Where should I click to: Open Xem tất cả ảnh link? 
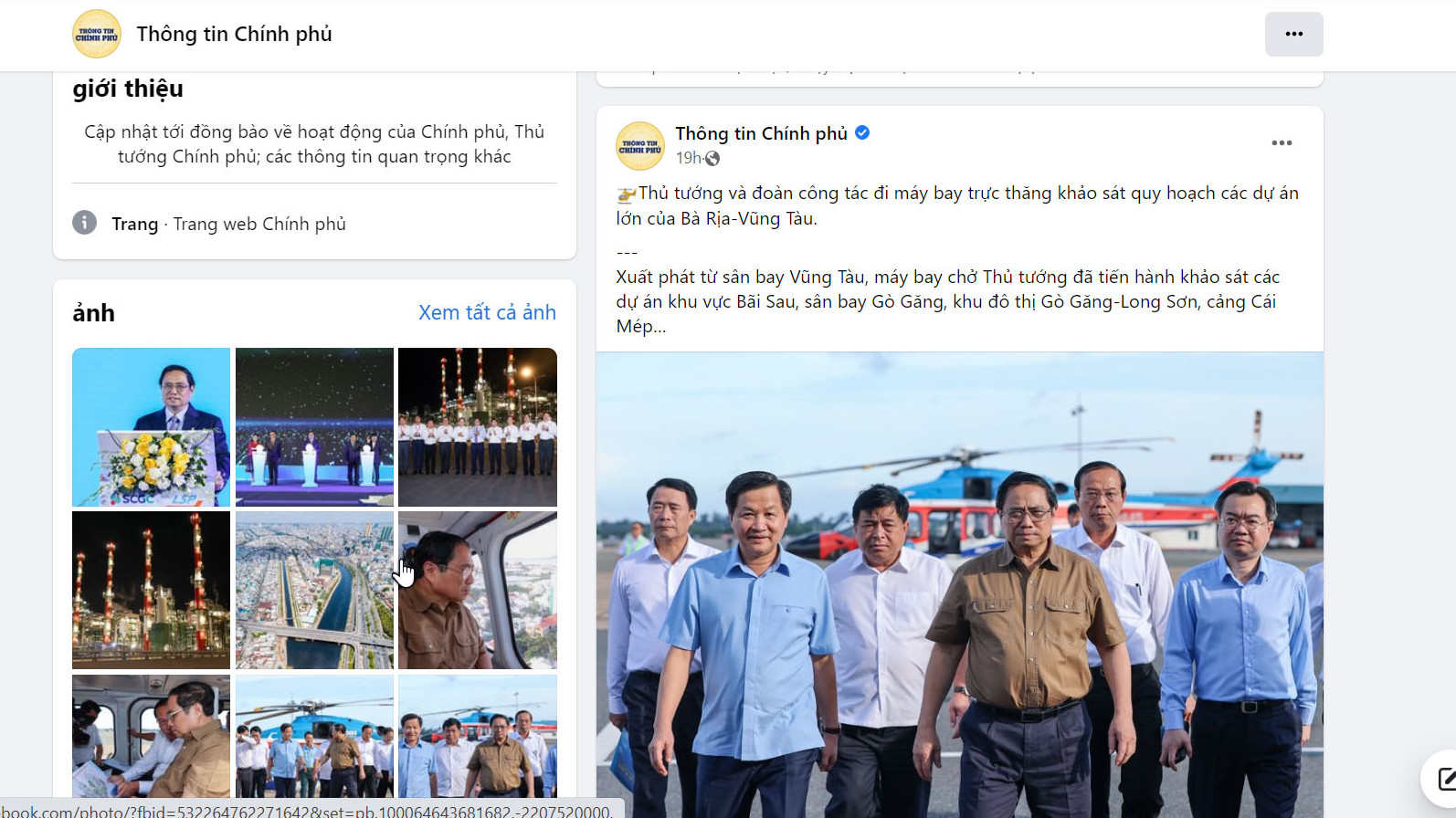(x=487, y=312)
